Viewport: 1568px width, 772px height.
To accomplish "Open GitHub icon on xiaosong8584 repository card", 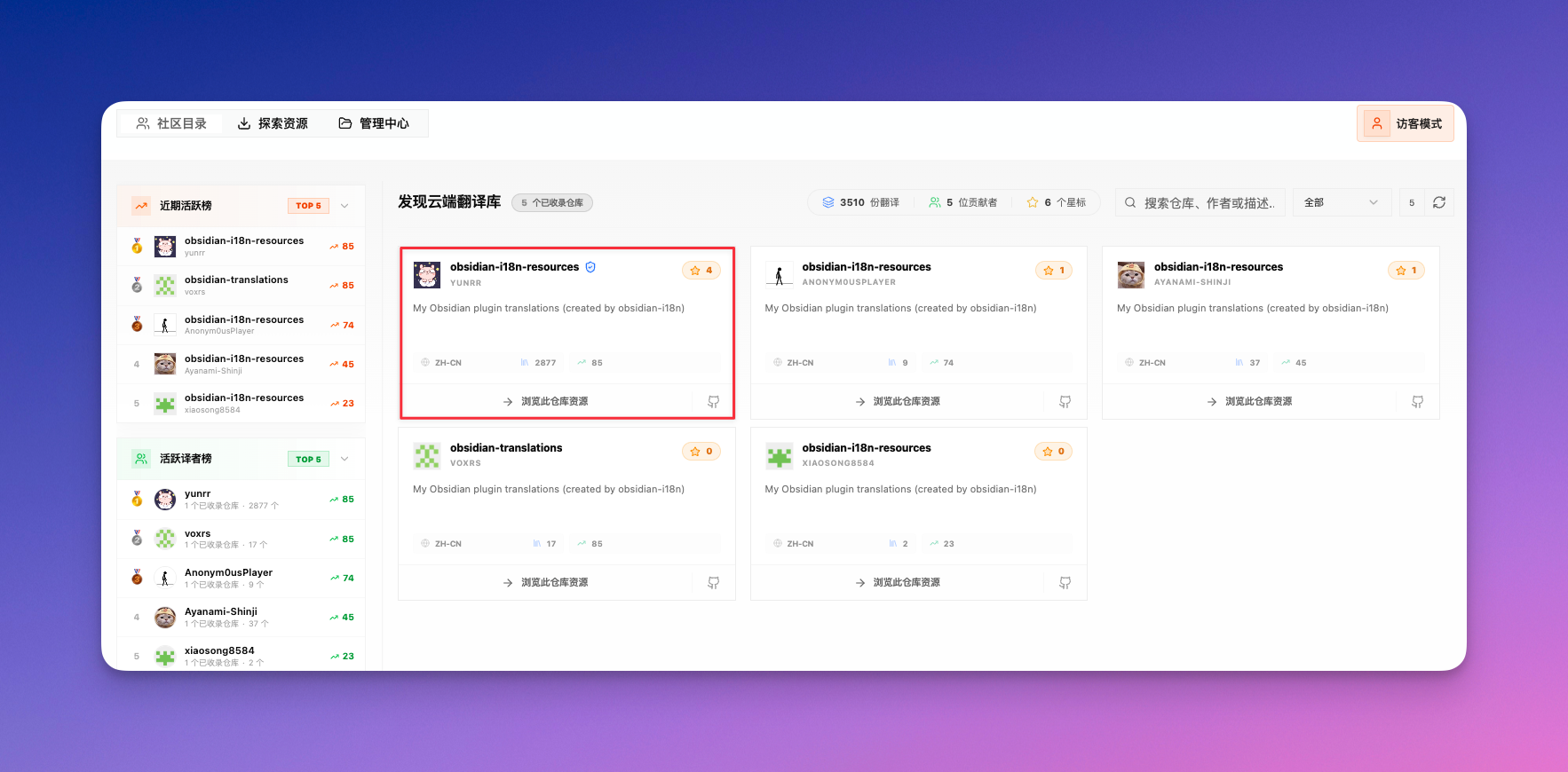I will [x=1065, y=583].
